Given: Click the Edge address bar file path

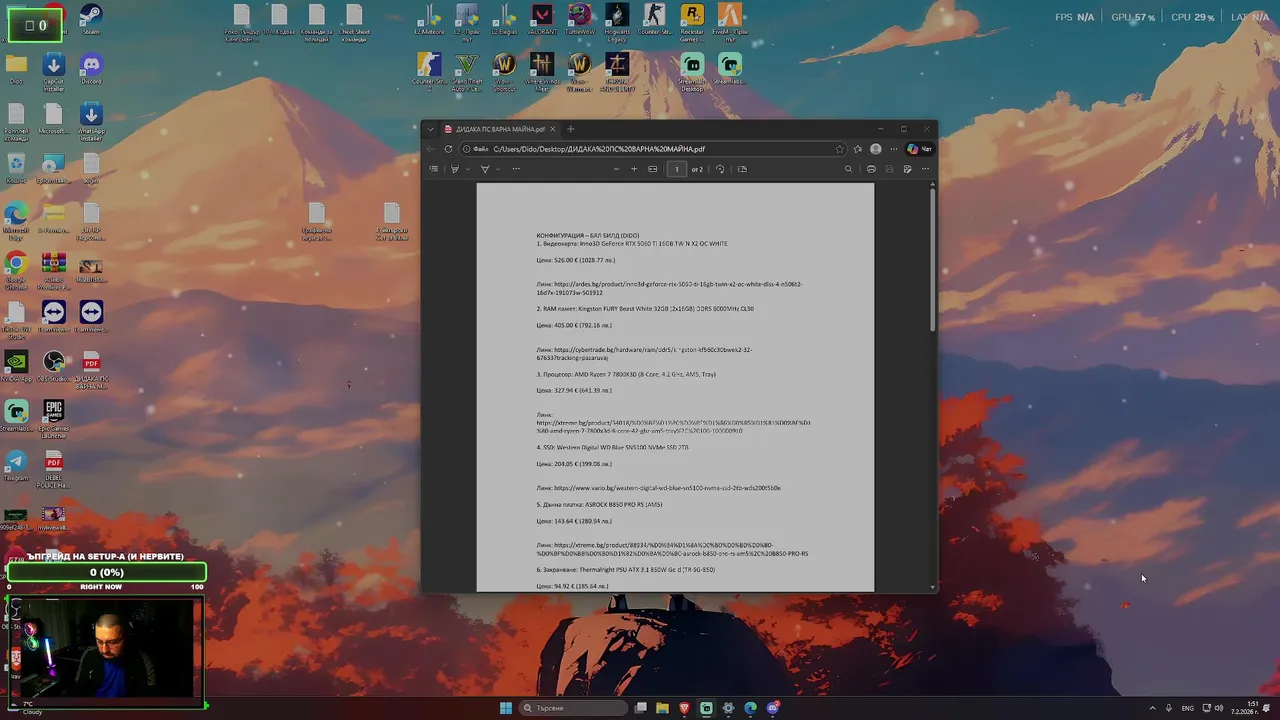Looking at the screenshot, I should (x=599, y=149).
